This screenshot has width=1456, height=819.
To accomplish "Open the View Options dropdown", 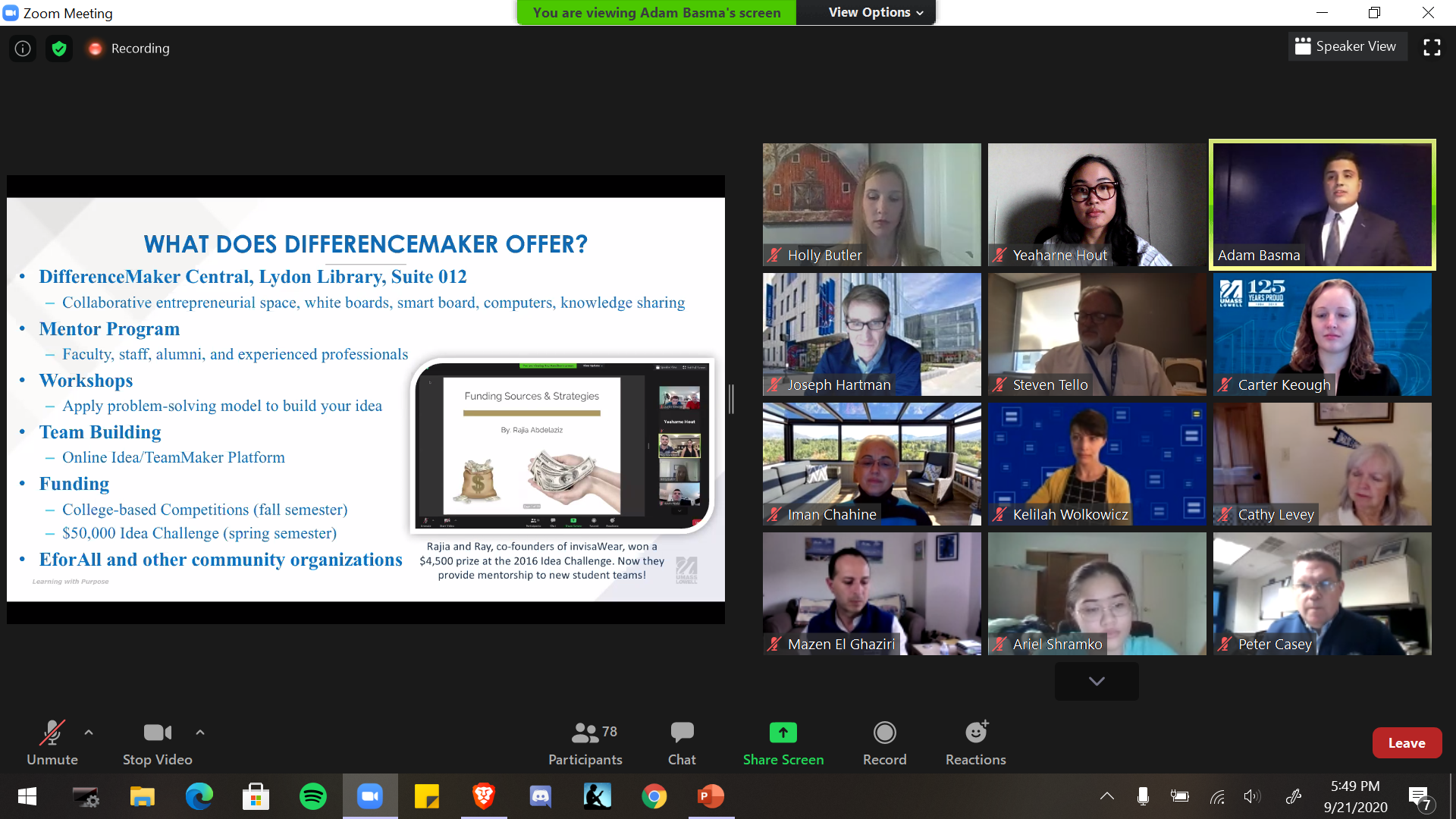I will [x=876, y=12].
